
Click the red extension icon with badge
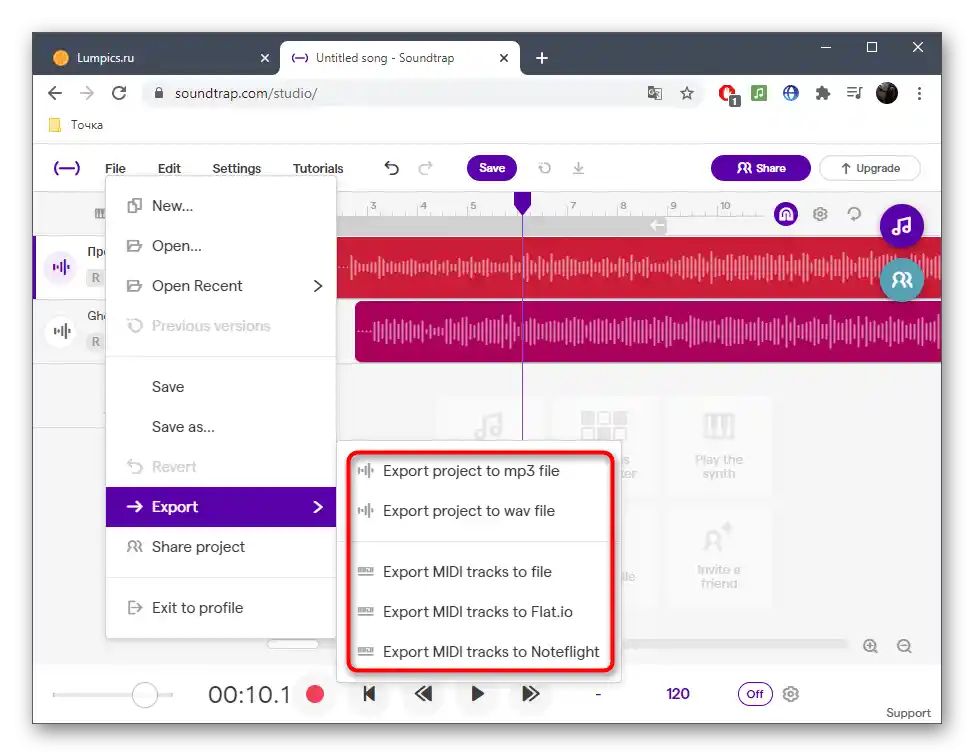(x=727, y=94)
